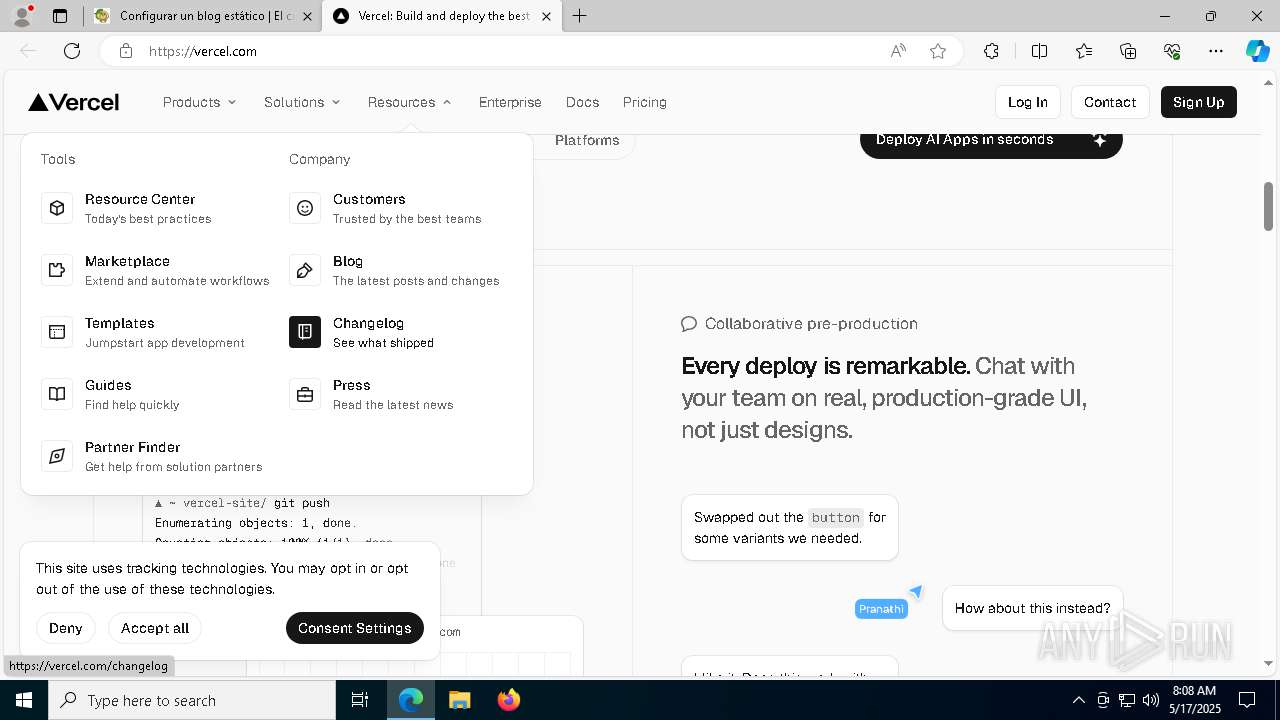Screen dimensions: 1280x720
Task: Launch Firefox from taskbar
Action: point(508,700)
